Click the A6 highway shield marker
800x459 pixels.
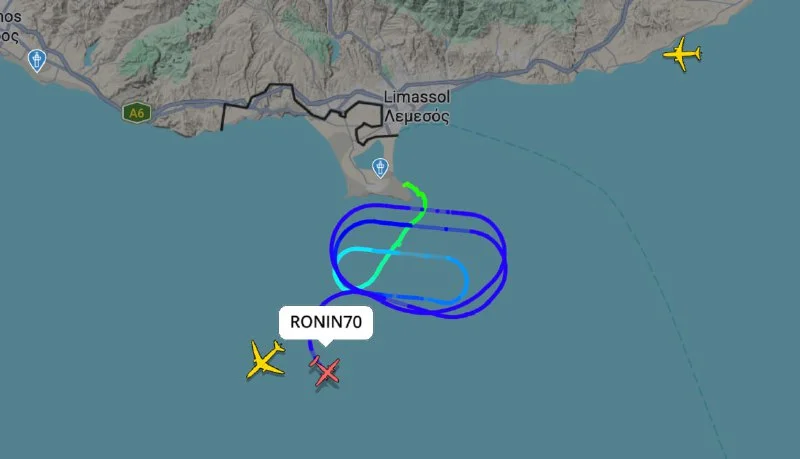pyautogui.click(x=137, y=113)
